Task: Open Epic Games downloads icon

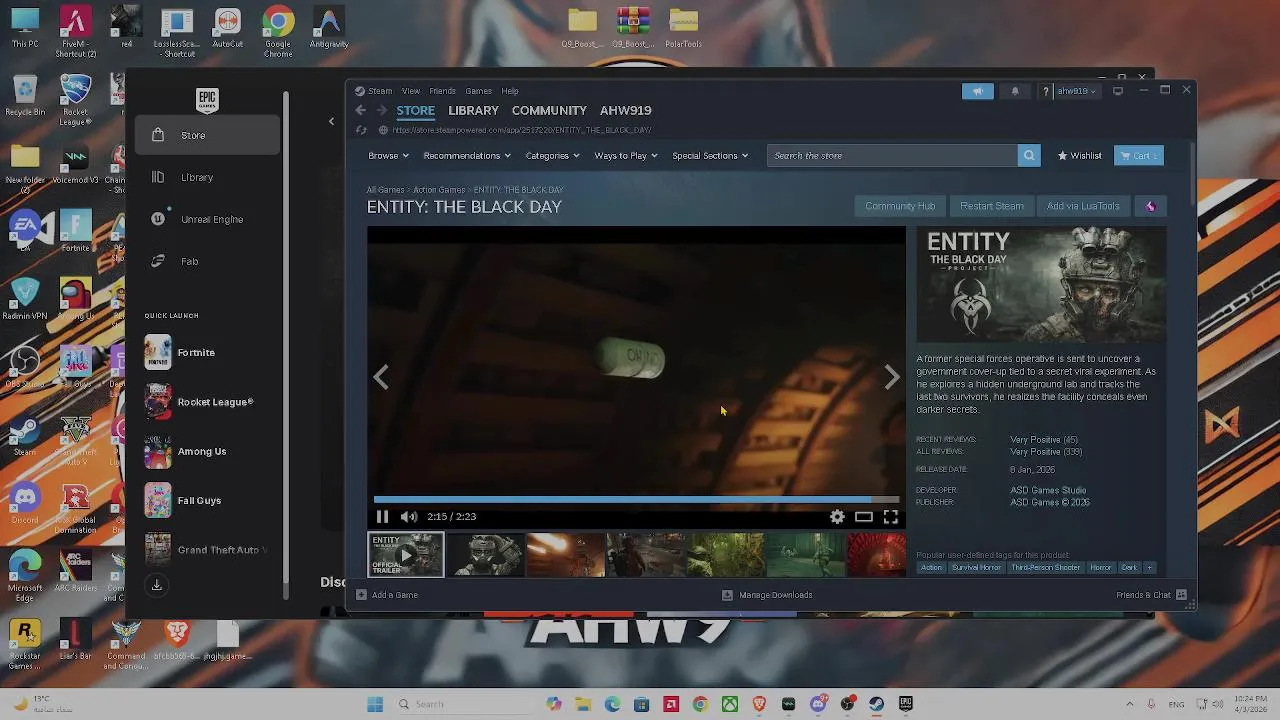Action: point(157,585)
